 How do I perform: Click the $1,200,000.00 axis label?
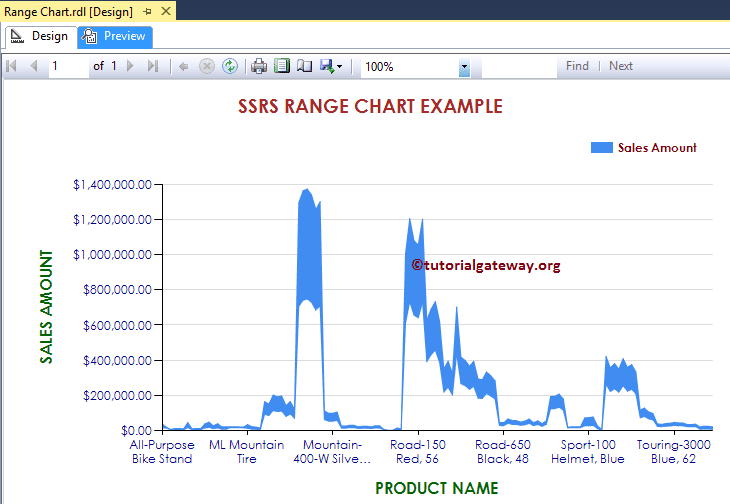tap(112, 219)
